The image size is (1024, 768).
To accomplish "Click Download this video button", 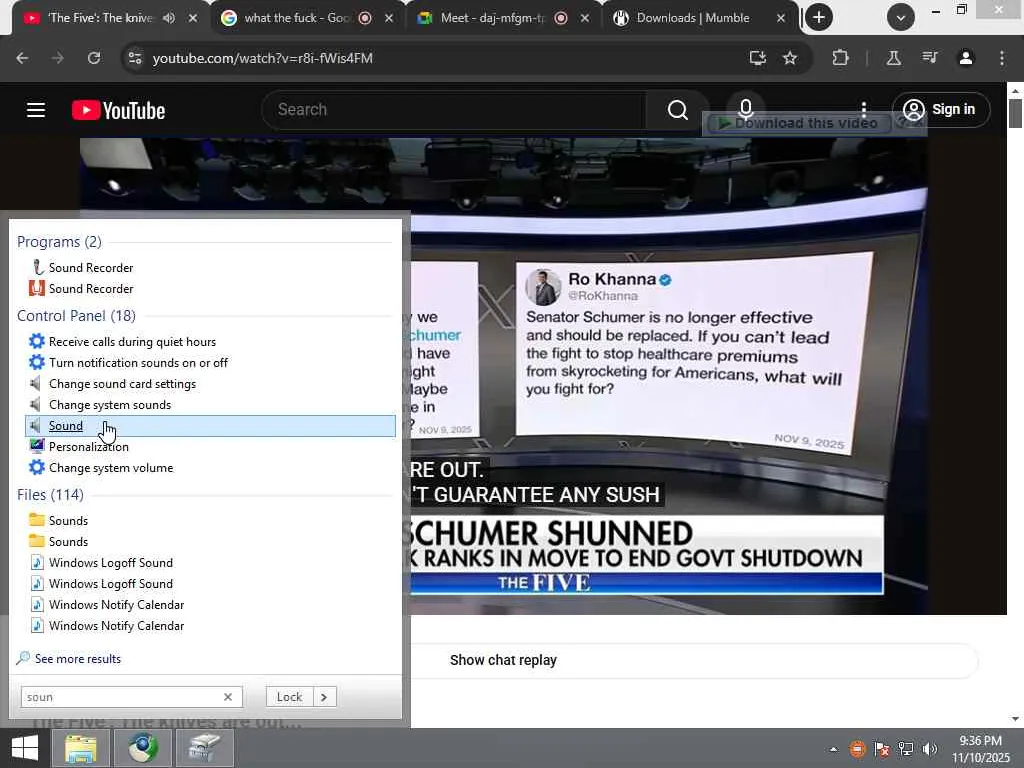I will [797, 123].
